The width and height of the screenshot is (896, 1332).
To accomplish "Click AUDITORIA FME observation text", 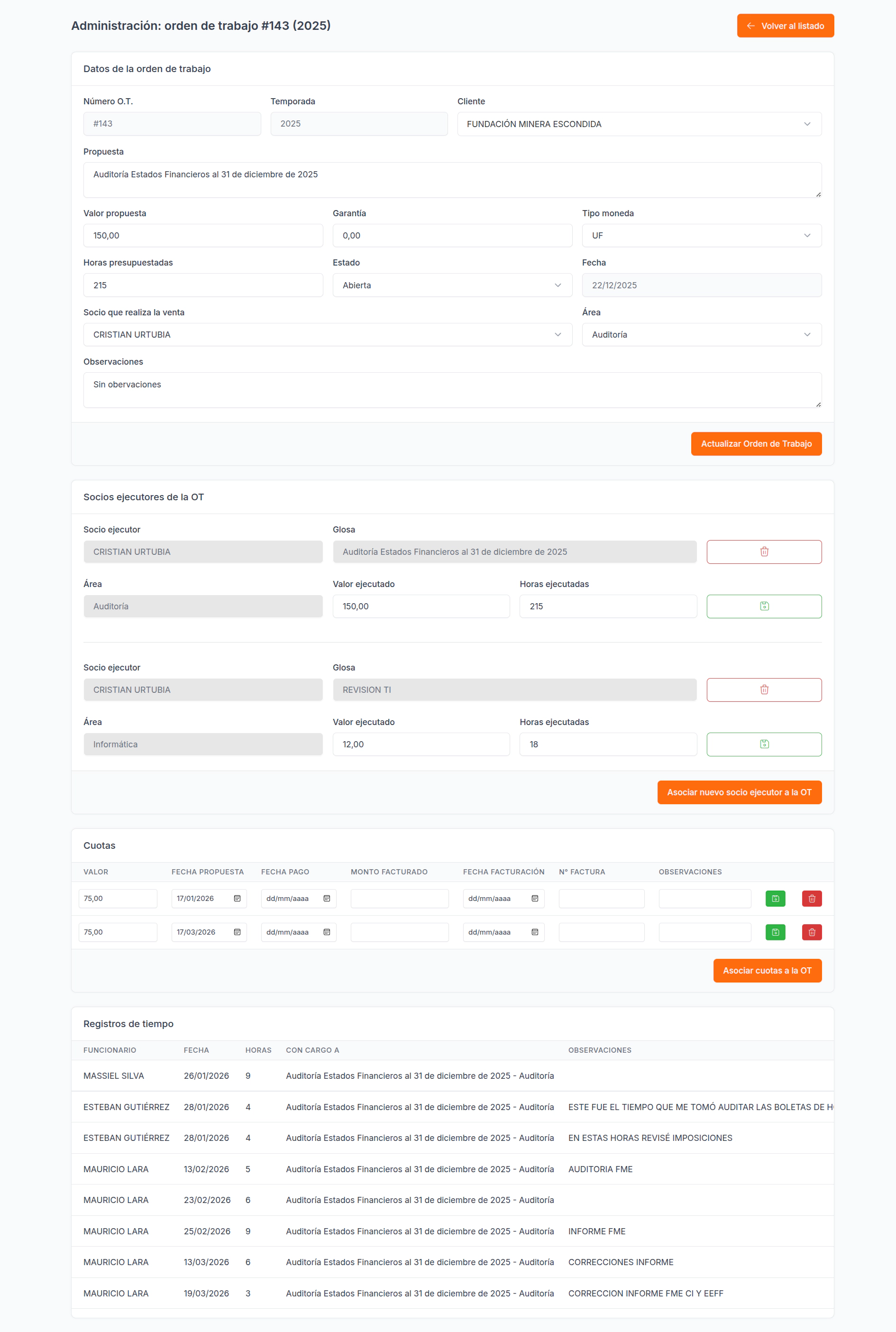I will click(x=600, y=1168).
